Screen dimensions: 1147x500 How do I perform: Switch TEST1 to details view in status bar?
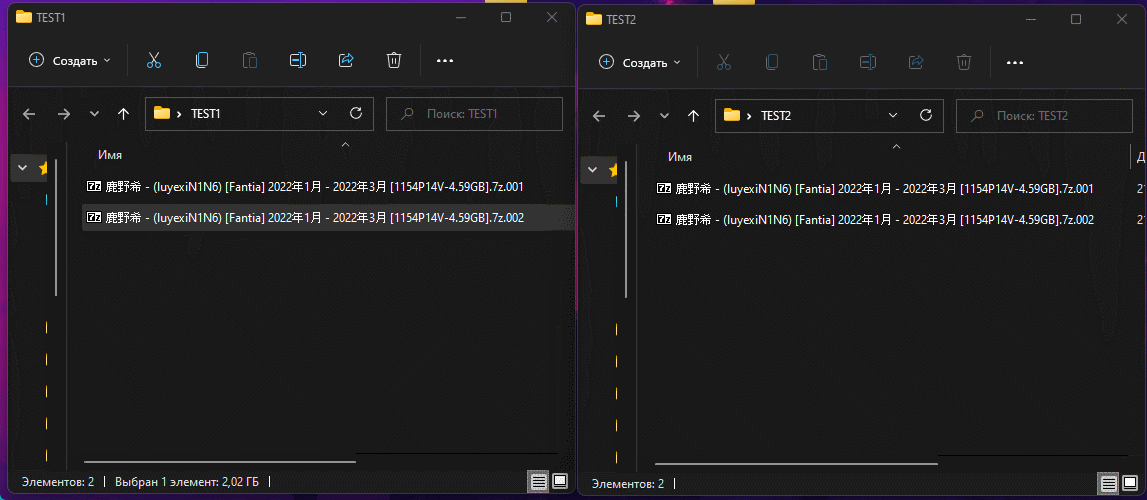click(x=539, y=481)
